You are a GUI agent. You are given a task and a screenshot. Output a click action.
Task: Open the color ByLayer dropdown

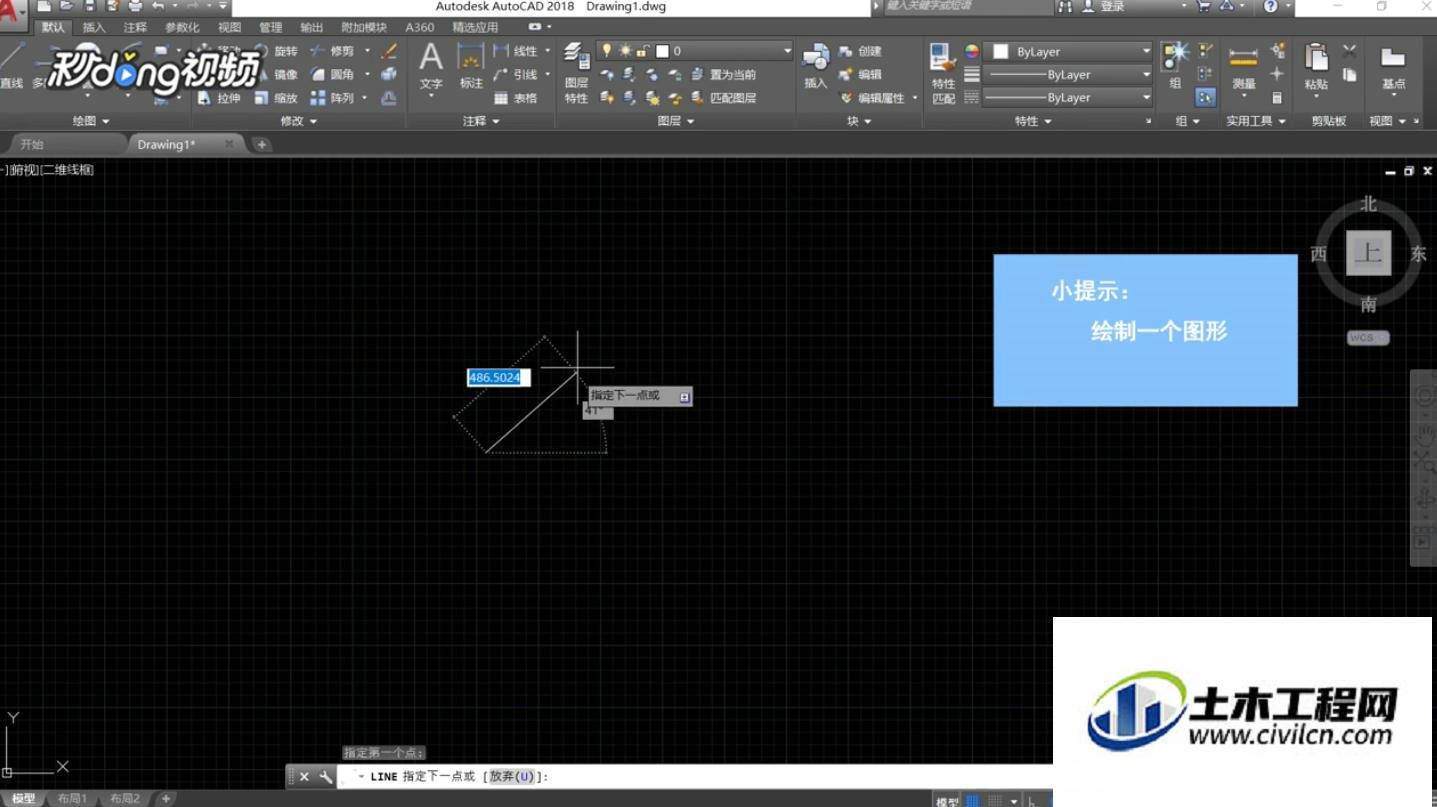(x=1069, y=51)
